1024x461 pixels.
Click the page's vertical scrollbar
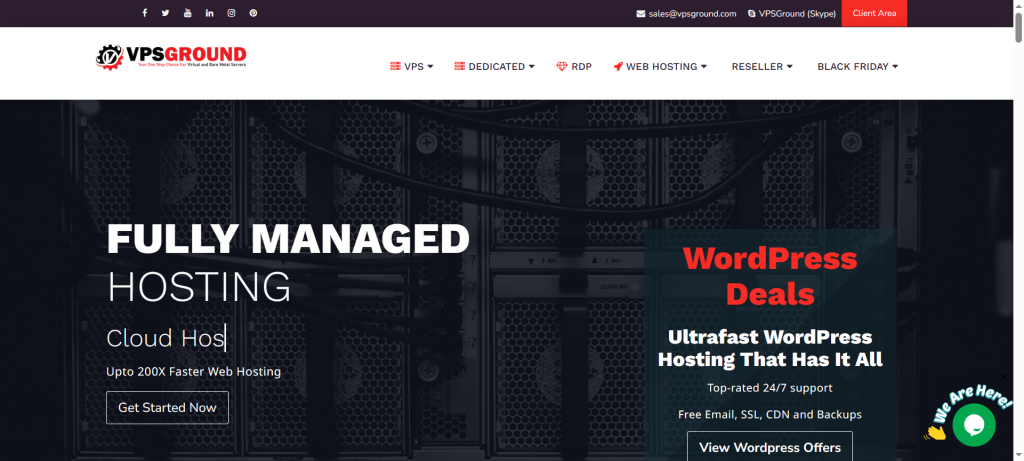tap(1016, 200)
